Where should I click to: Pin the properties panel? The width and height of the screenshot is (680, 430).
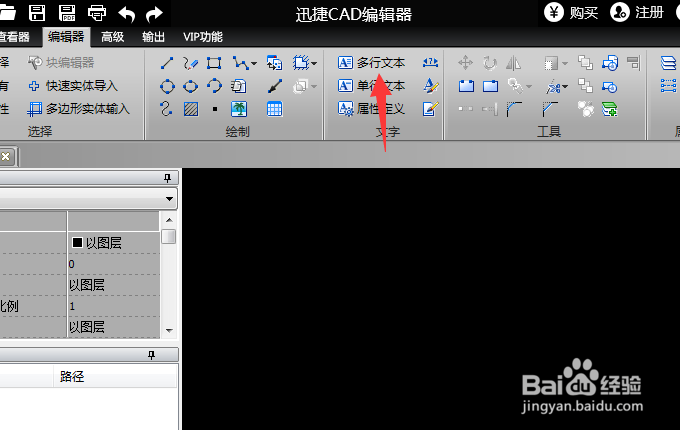tap(167, 178)
